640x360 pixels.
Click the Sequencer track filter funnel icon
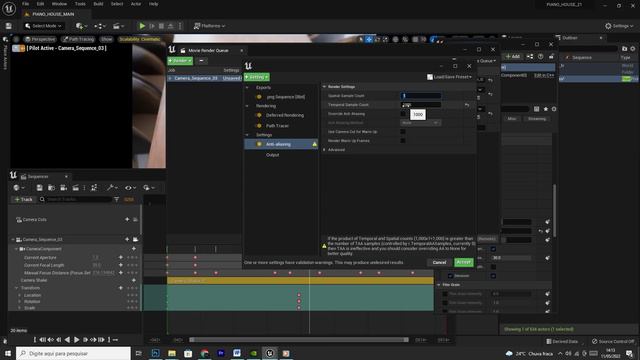pyautogui.click(x=116, y=199)
